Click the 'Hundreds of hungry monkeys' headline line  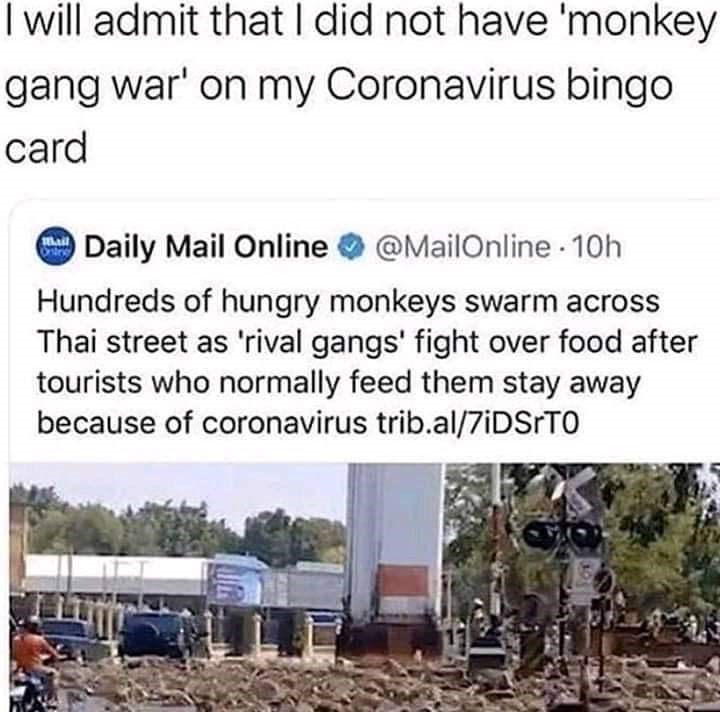click(x=348, y=302)
